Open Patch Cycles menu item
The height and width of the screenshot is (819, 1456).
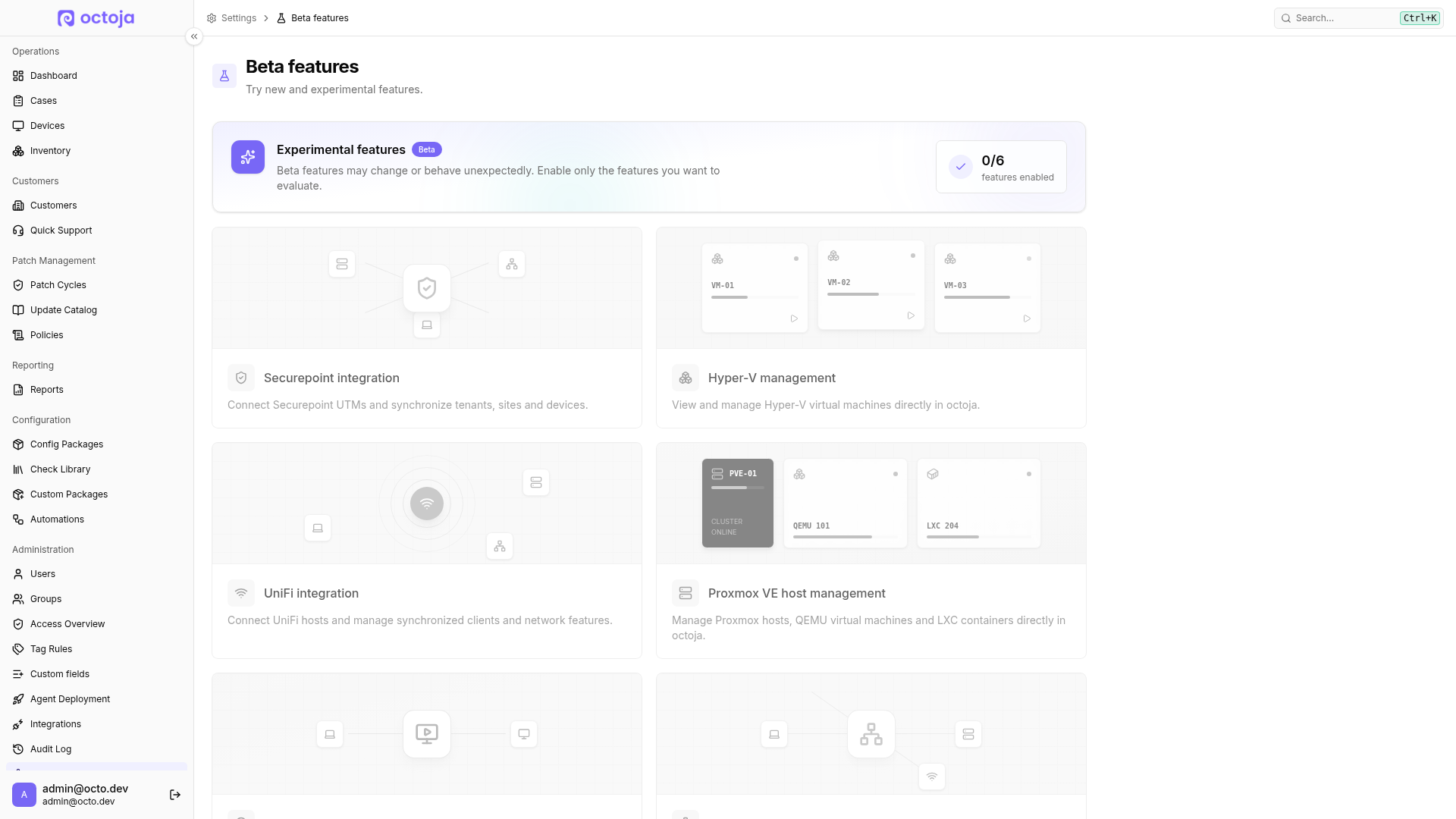coord(96,285)
